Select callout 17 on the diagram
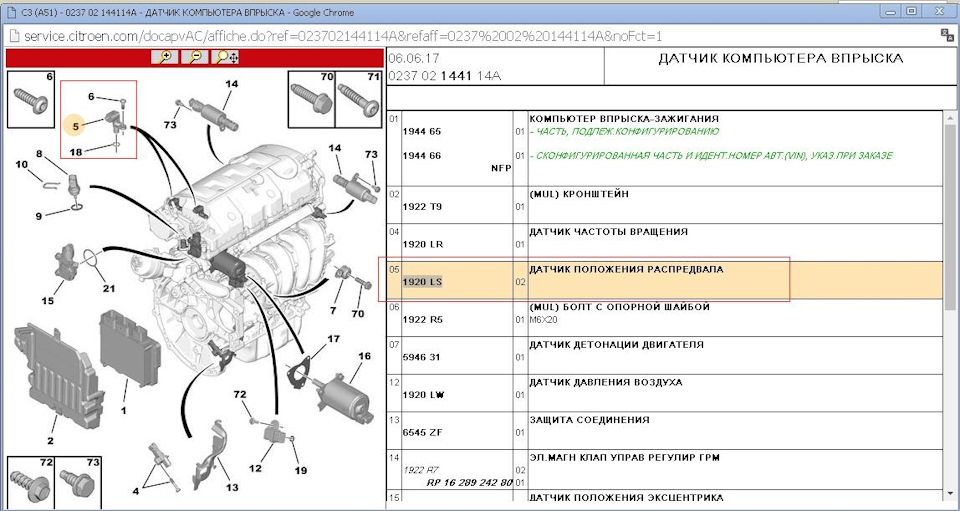The width and height of the screenshot is (960, 511). coord(333,338)
